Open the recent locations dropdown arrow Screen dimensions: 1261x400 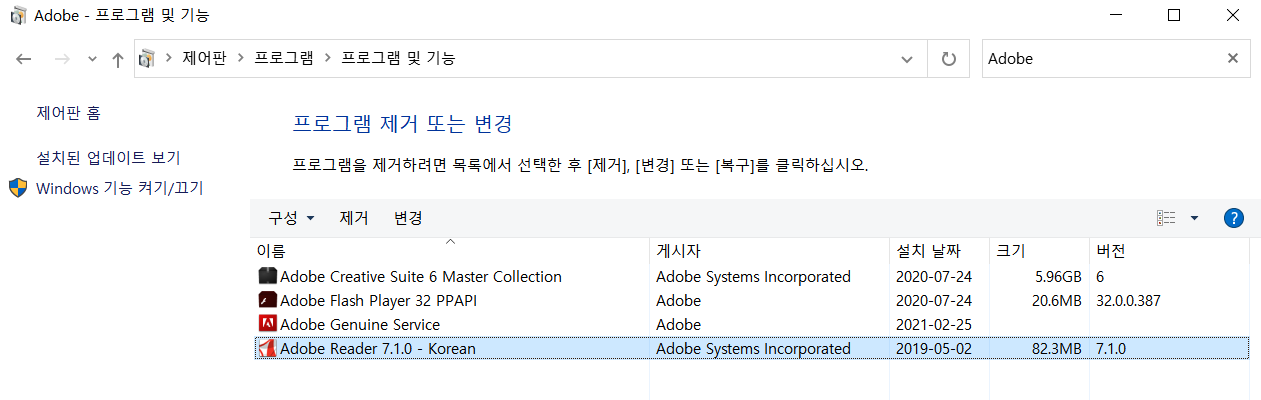tap(93, 59)
